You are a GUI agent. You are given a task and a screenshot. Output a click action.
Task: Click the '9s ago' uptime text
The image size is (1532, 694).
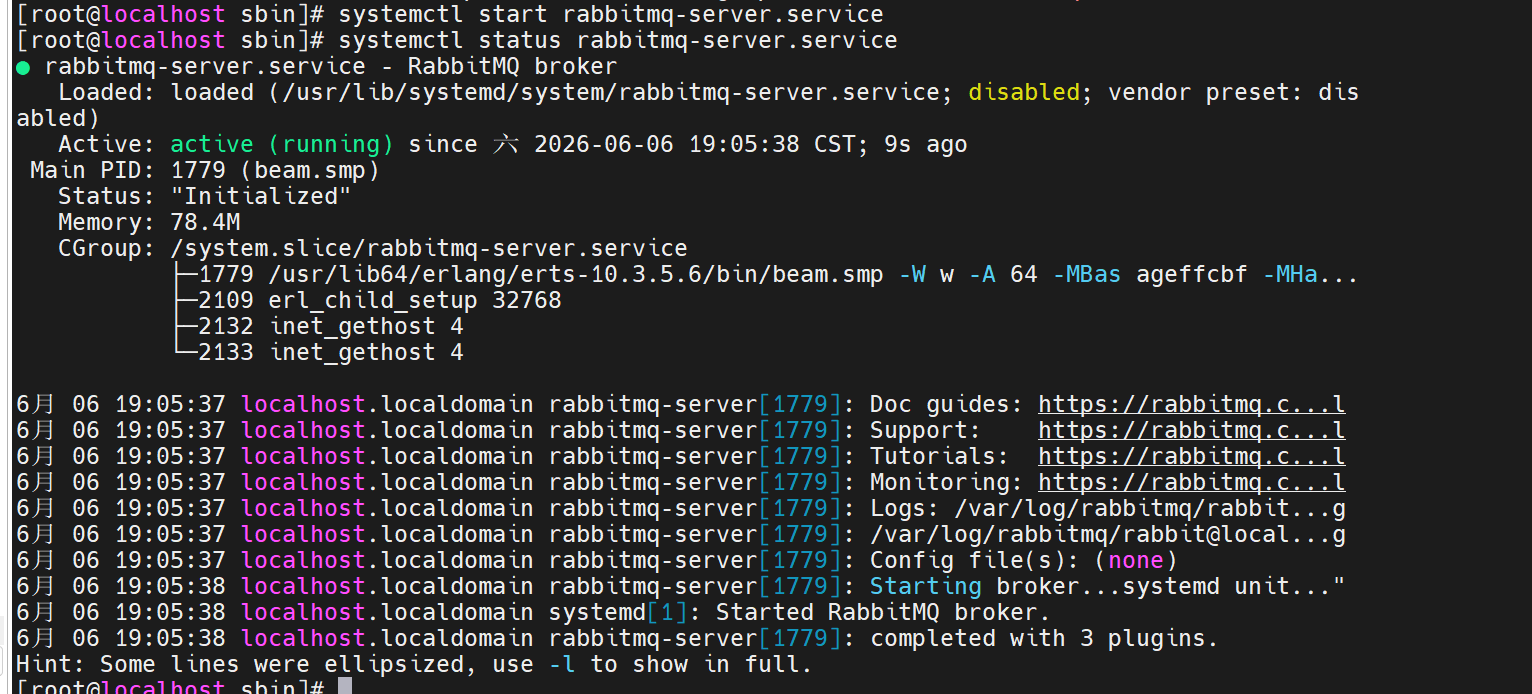(x=926, y=145)
